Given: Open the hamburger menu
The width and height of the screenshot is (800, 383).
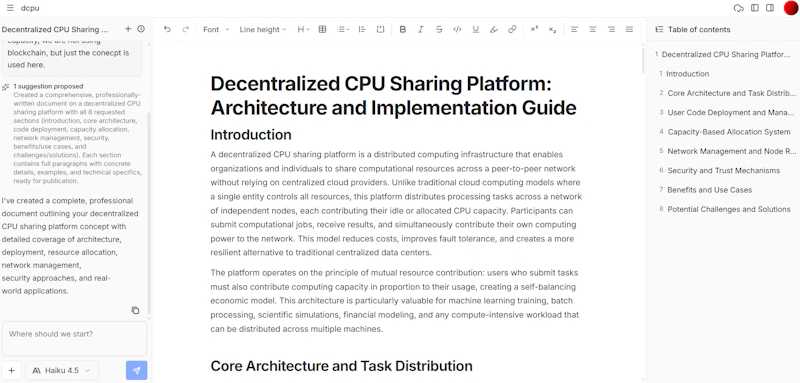Looking at the screenshot, I should 10,8.
